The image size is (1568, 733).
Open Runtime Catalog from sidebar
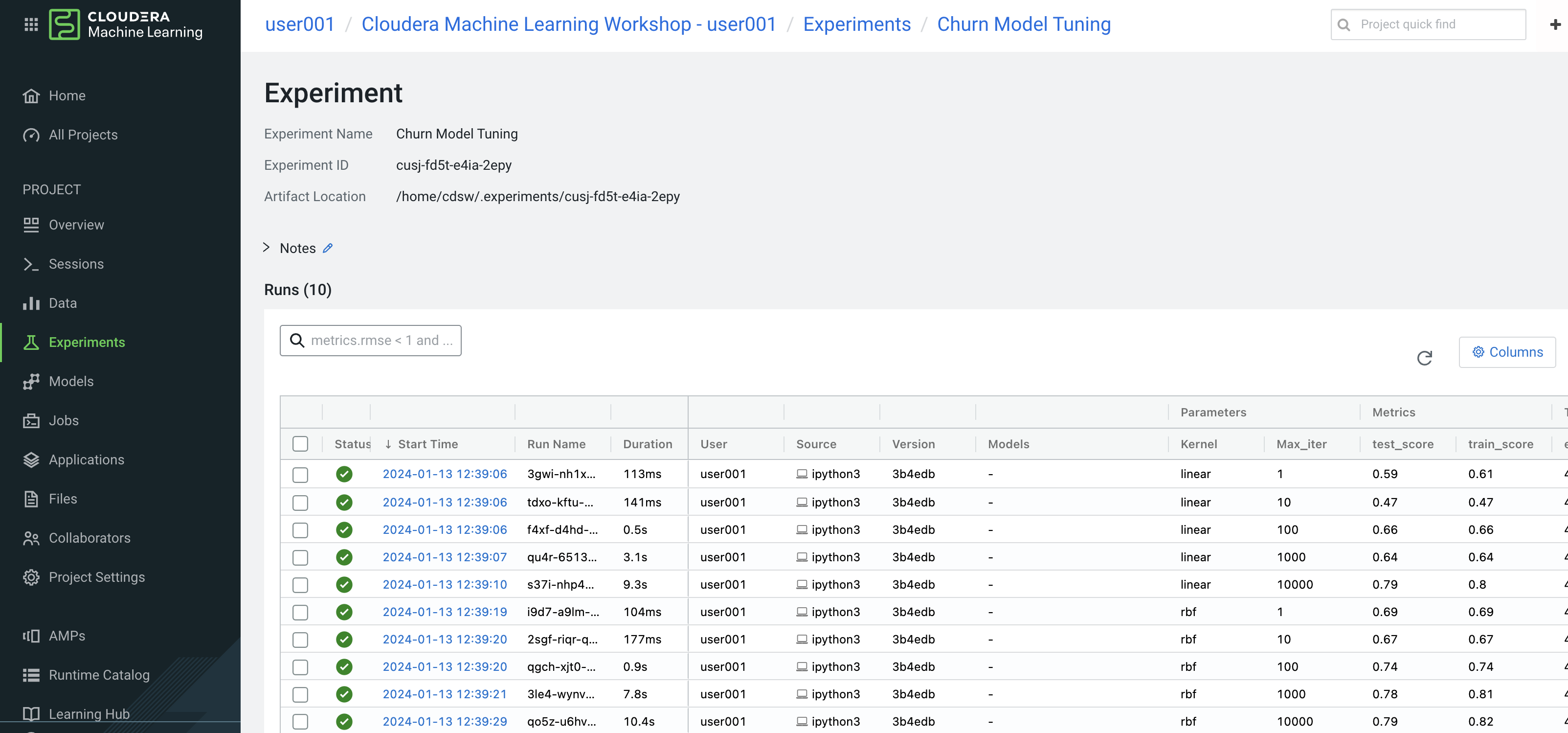click(x=99, y=675)
